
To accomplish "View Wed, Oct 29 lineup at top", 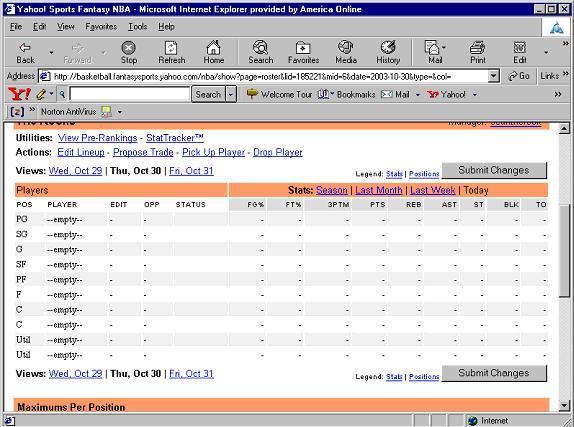I will pos(75,171).
